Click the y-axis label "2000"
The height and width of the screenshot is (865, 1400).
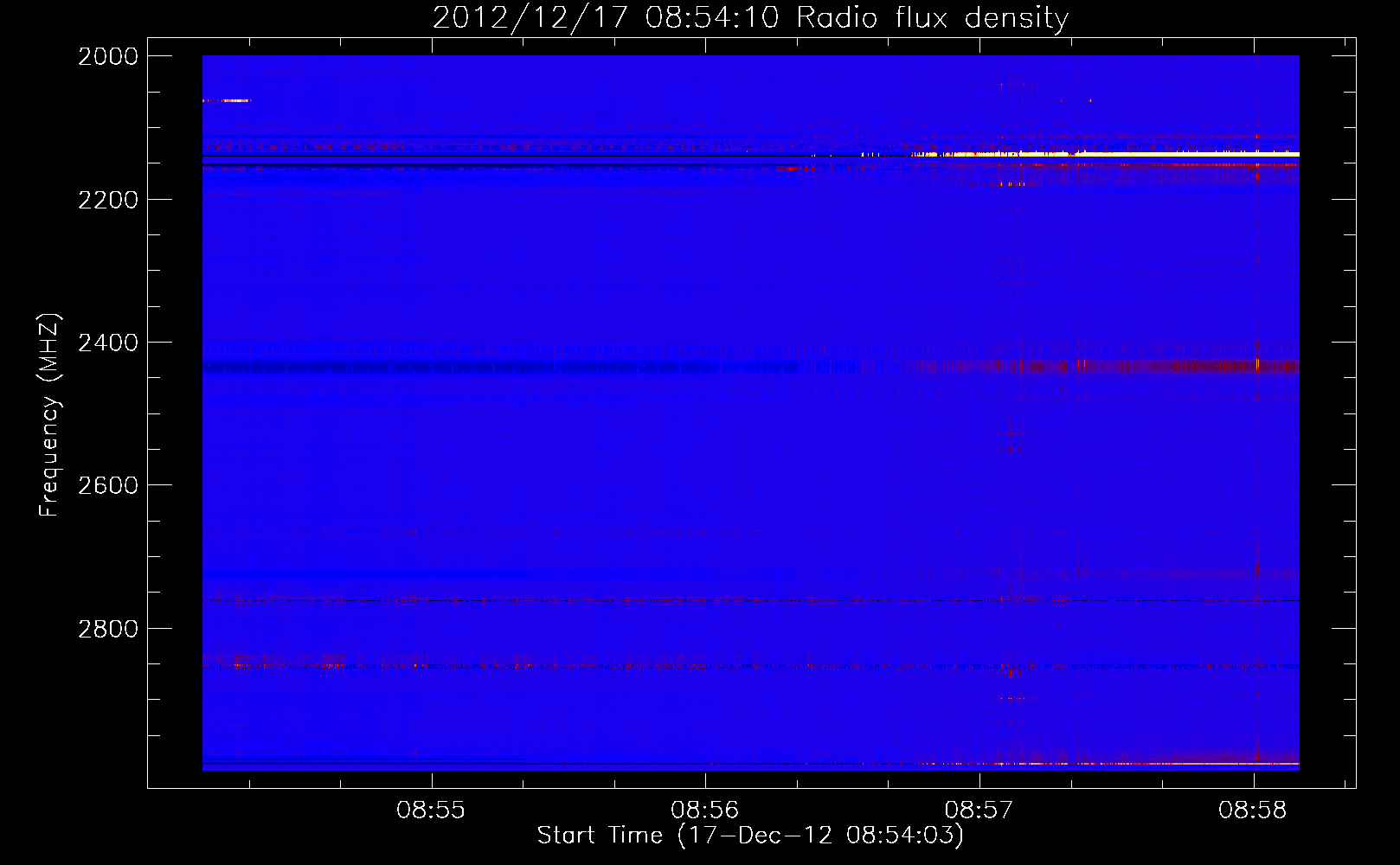[x=108, y=56]
